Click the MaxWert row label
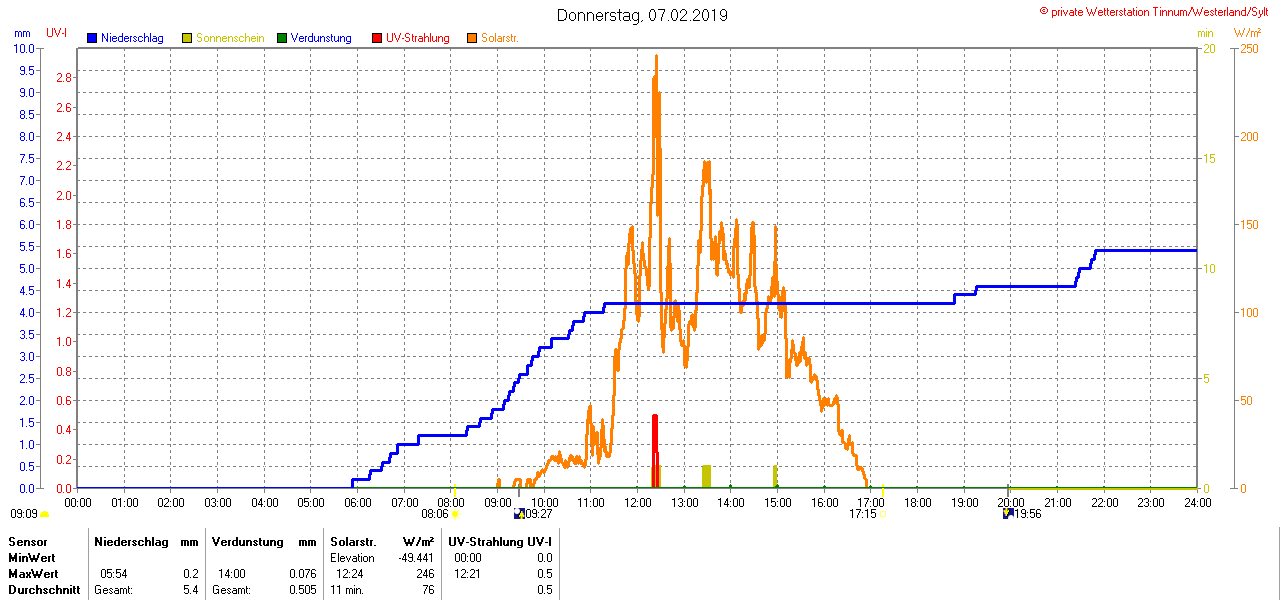This screenshot has height=600, width=1280. 33,574
